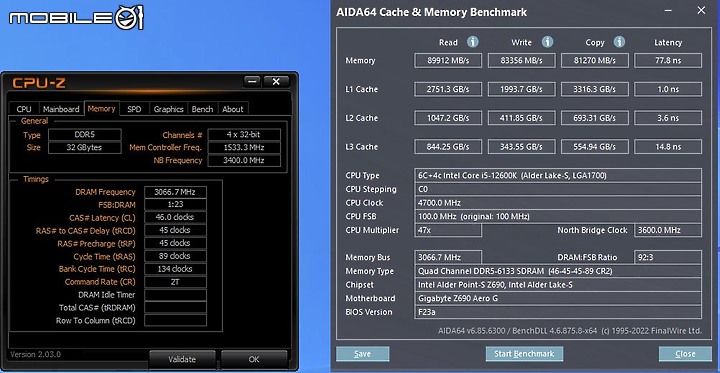The width and height of the screenshot is (720, 373).
Task: Click the L1 Cache Write value 1993.7 GB/s
Action: coord(522,89)
